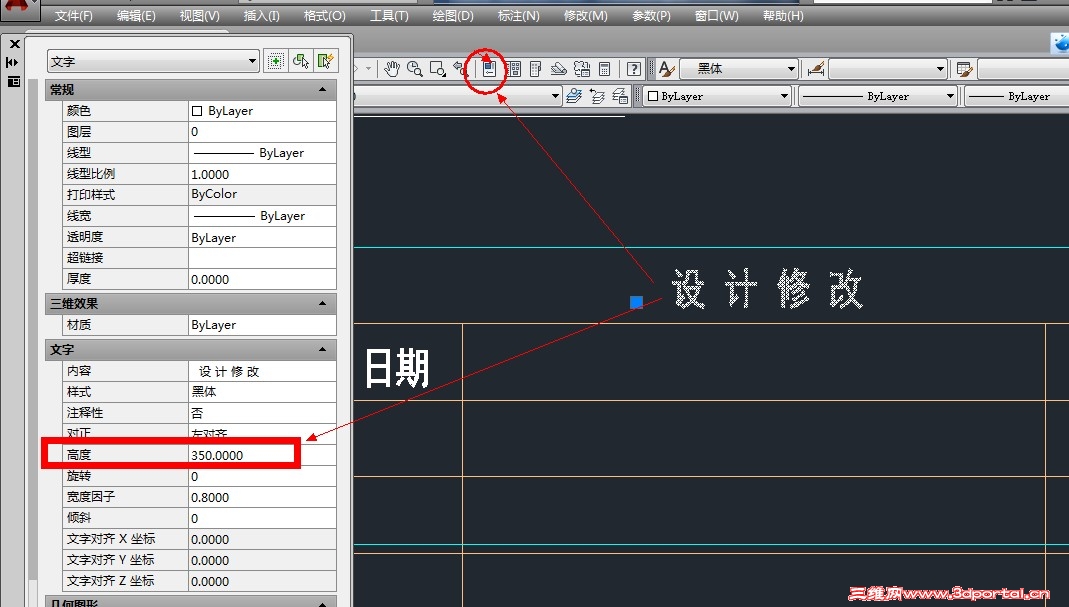Open the 绘图 menu
Viewport: 1069px width, 607px height.
click(452, 15)
